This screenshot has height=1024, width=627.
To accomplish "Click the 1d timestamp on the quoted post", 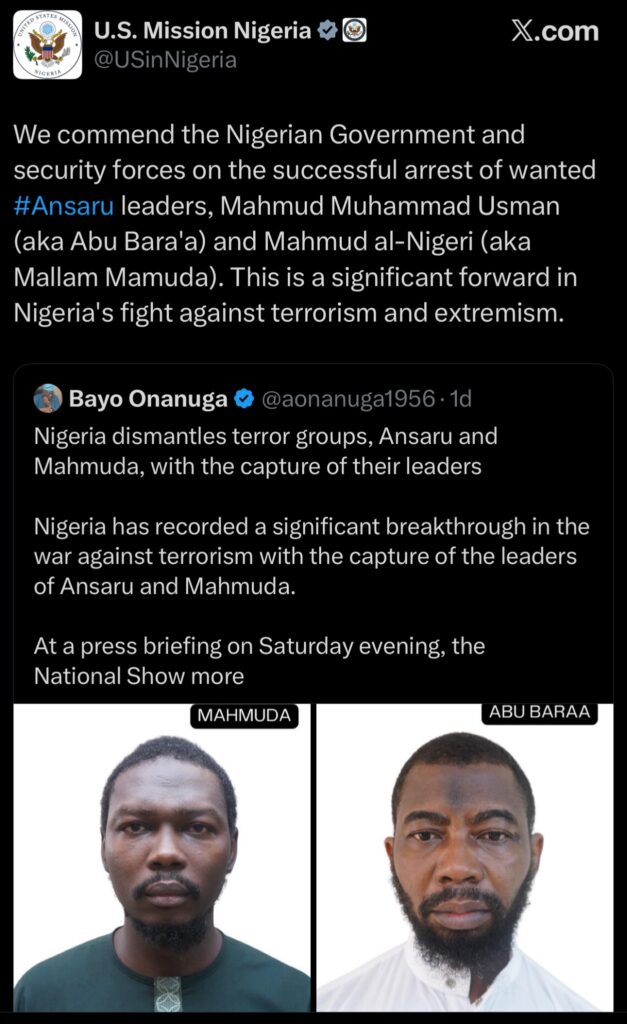I will pos(461,400).
